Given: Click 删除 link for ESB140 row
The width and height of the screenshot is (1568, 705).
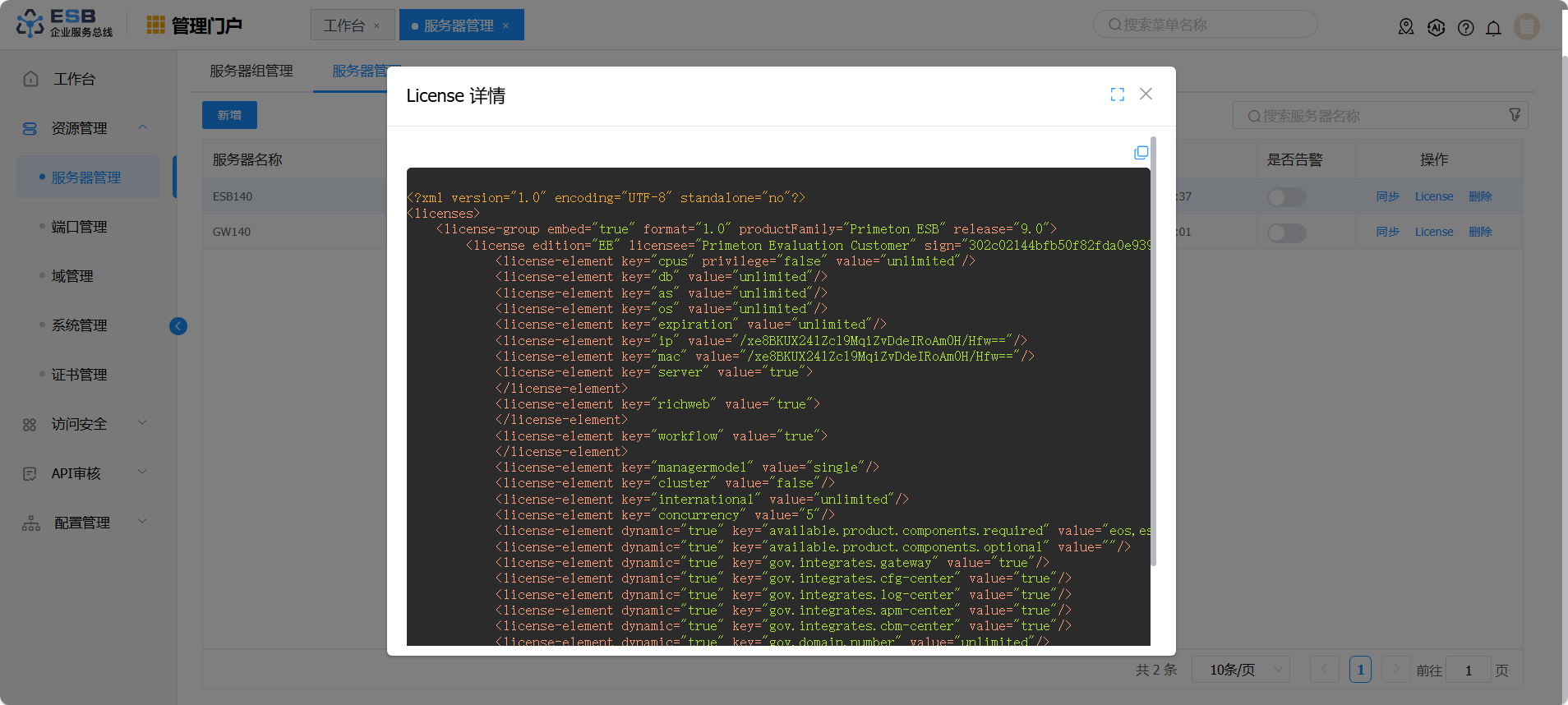Looking at the screenshot, I should (1480, 196).
